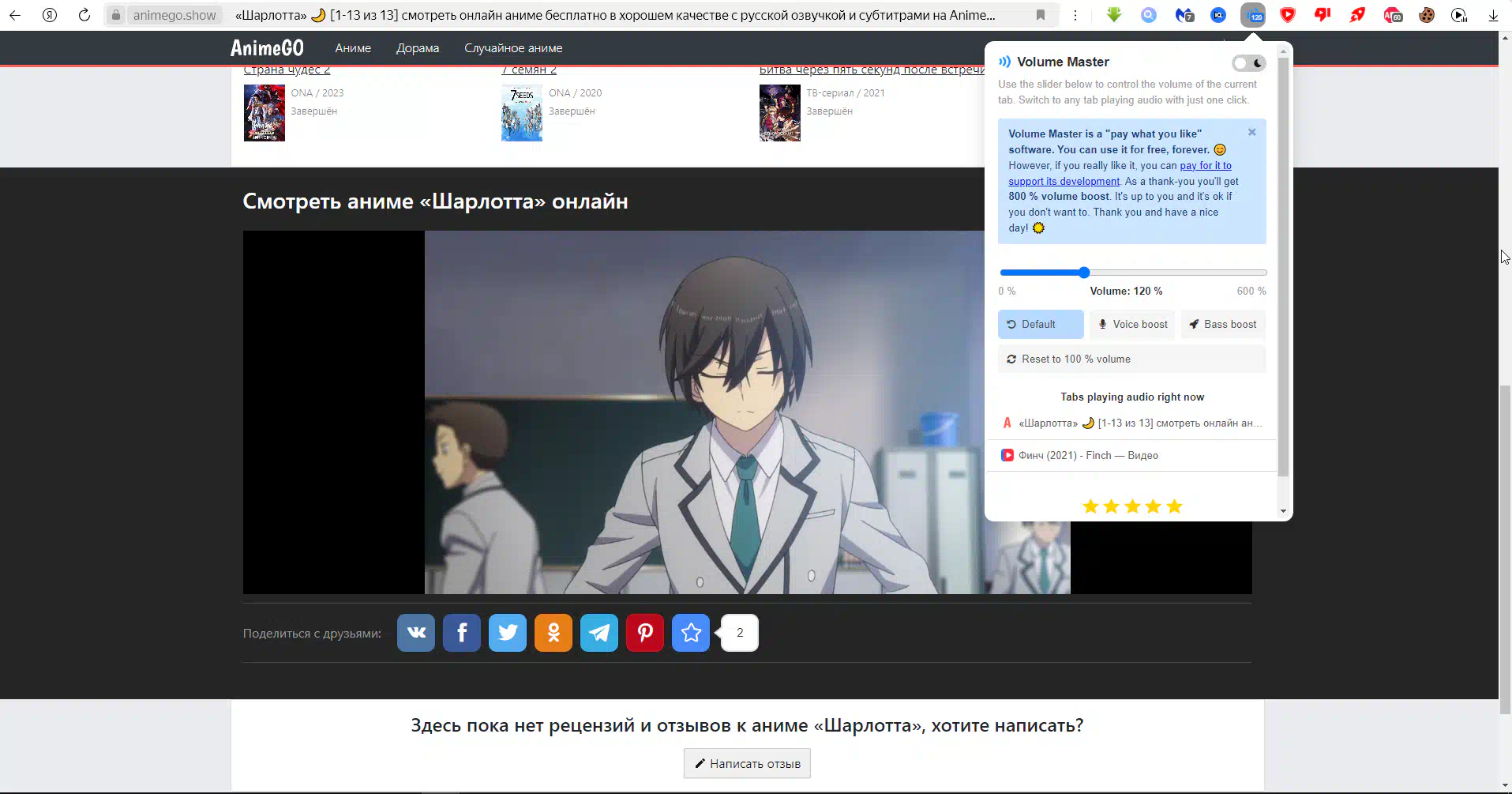
Task: Open the magnifier search extension
Action: click(x=1149, y=15)
